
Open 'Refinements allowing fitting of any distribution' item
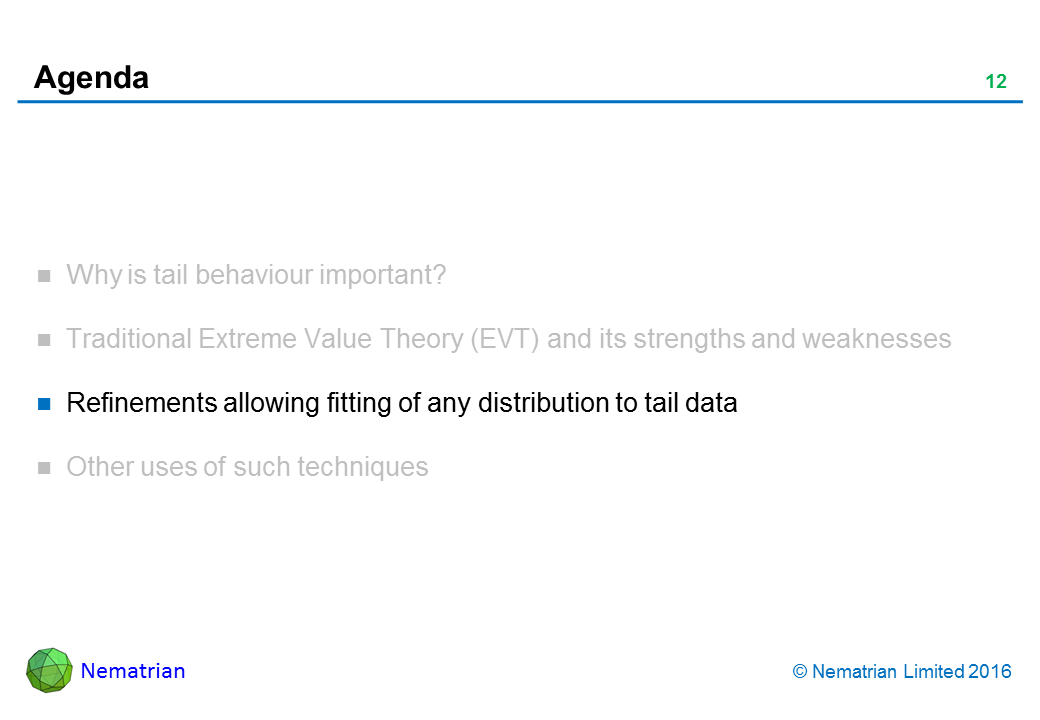click(x=401, y=403)
